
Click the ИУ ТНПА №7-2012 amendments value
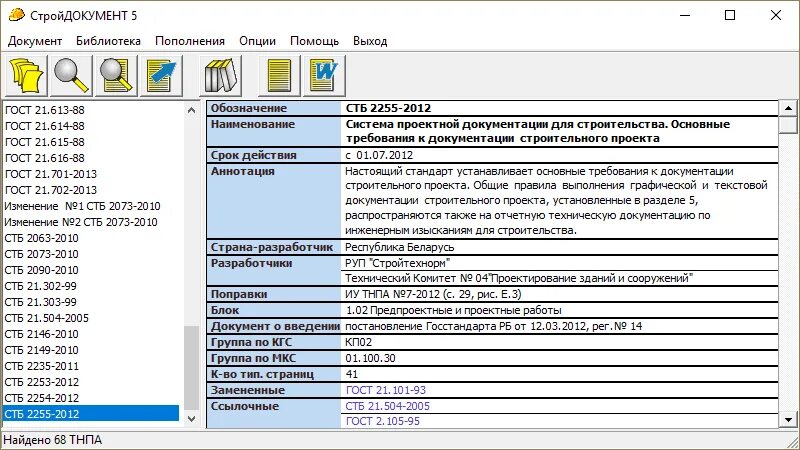tap(433, 294)
